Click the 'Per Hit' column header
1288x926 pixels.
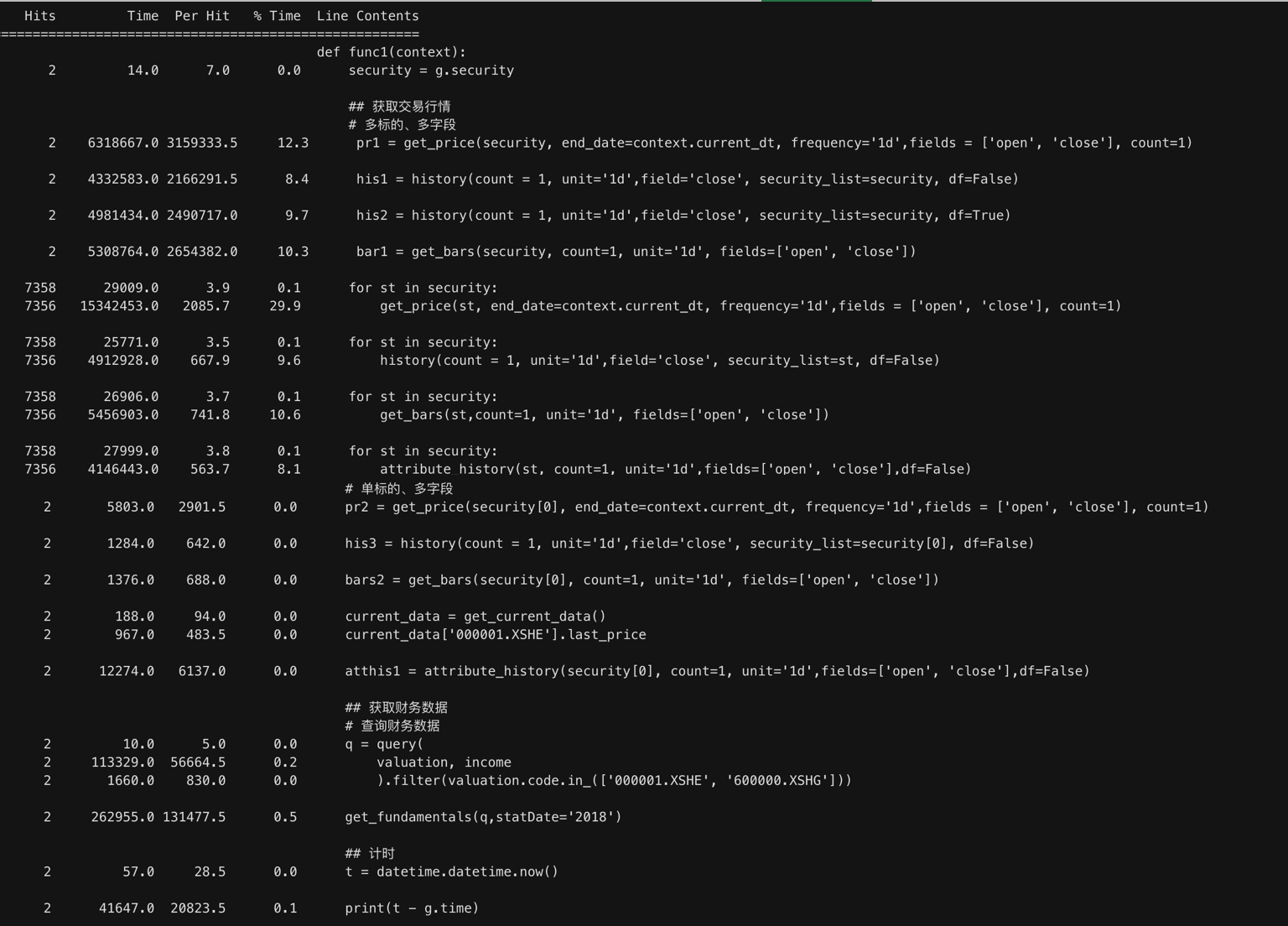click(x=202, y=16)
